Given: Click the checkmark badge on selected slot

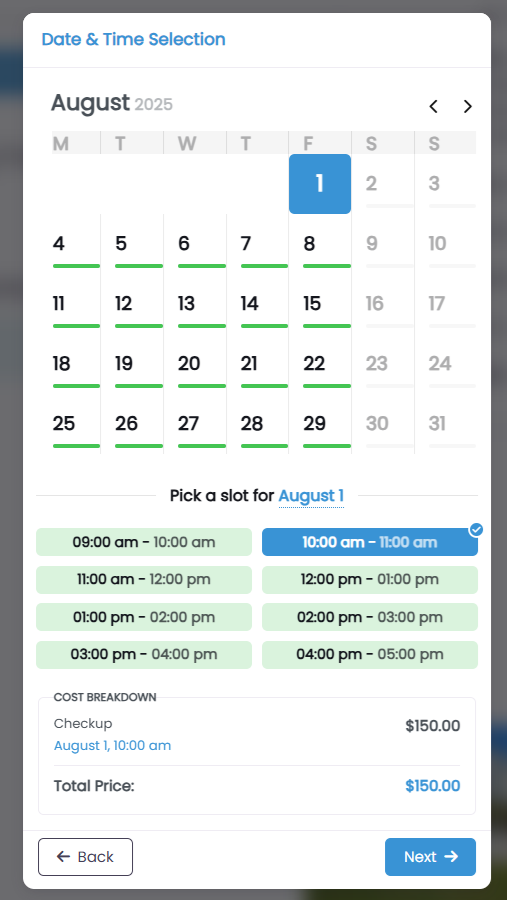Looking at the screenshot, I should tap(476, 530).
